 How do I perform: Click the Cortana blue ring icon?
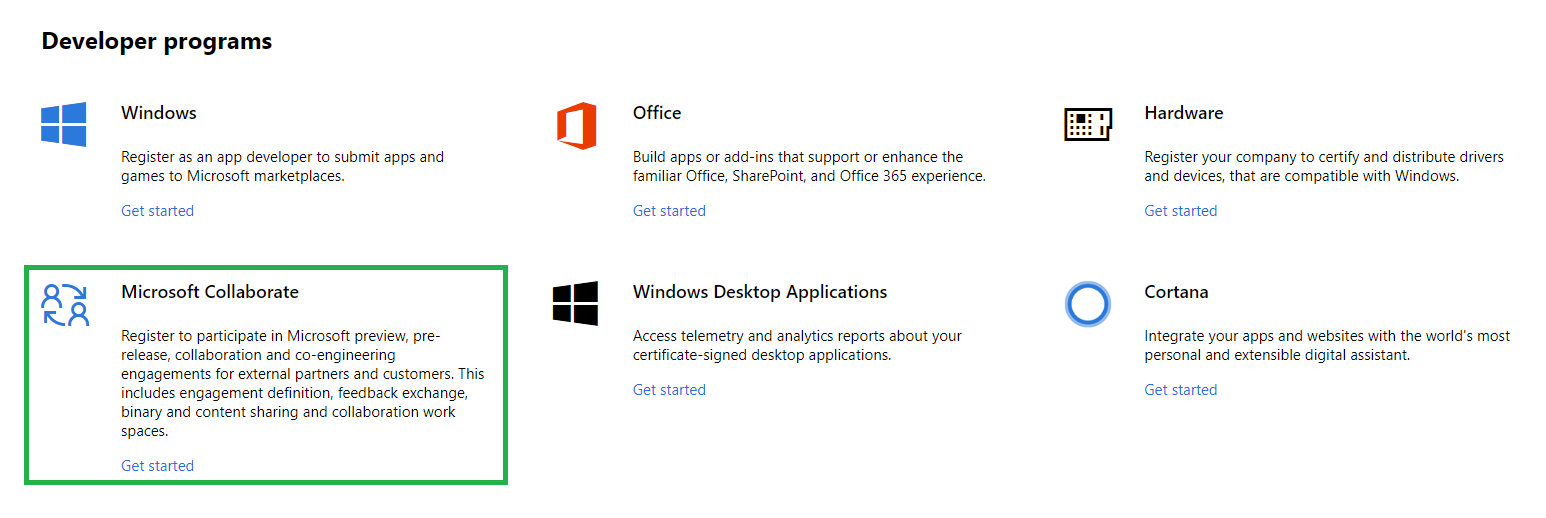(1088, 304)
